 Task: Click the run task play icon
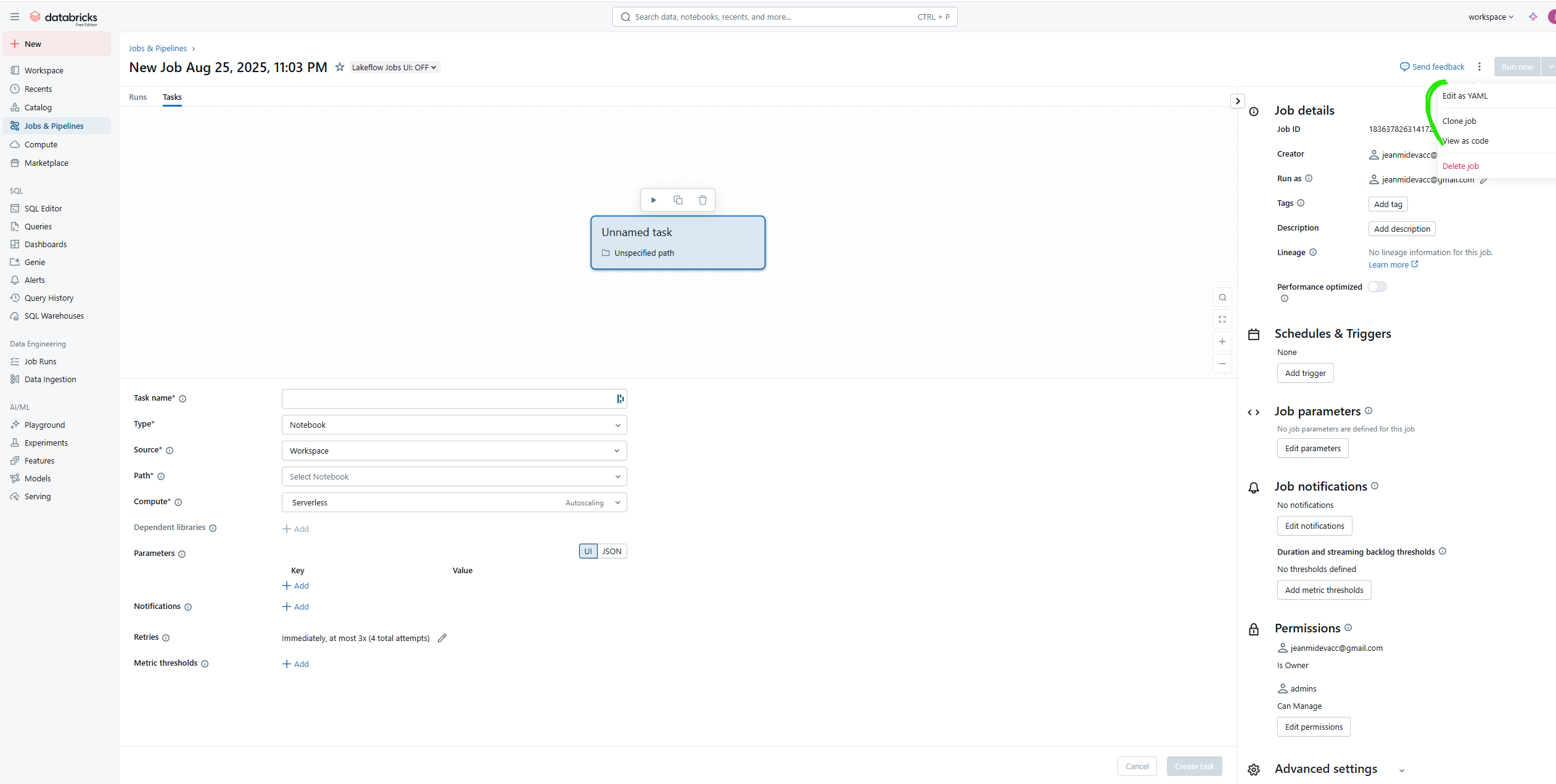coord(654,200)
